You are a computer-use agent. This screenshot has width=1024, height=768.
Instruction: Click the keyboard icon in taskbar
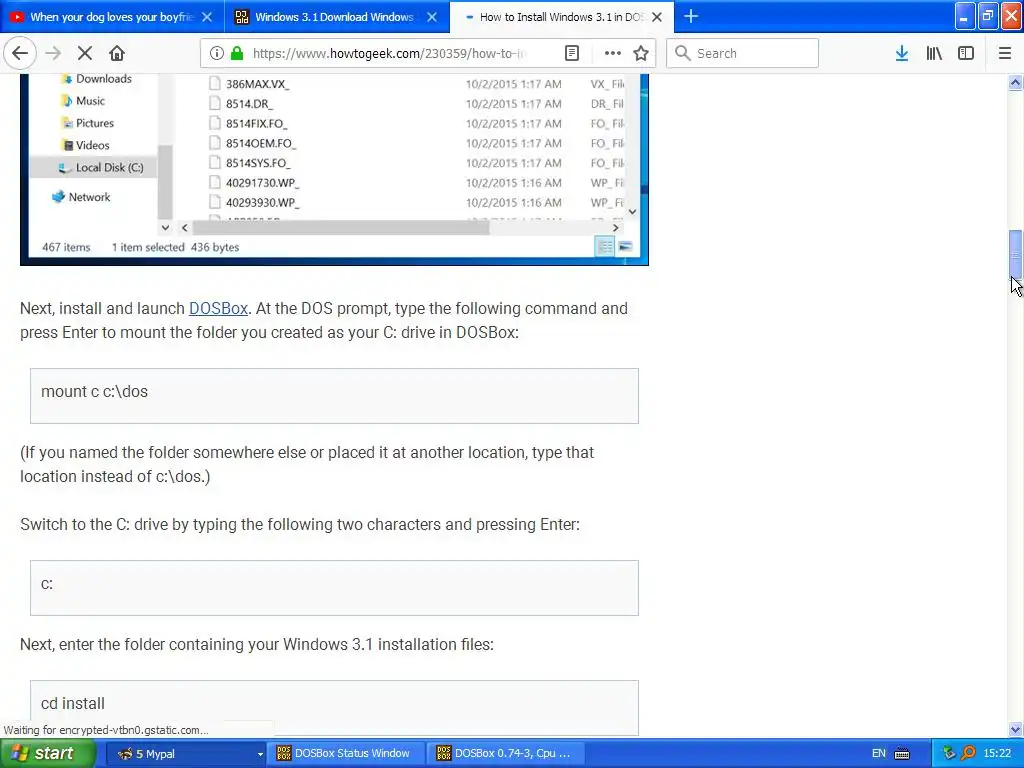pyautogui.click(x=902, y=754)
